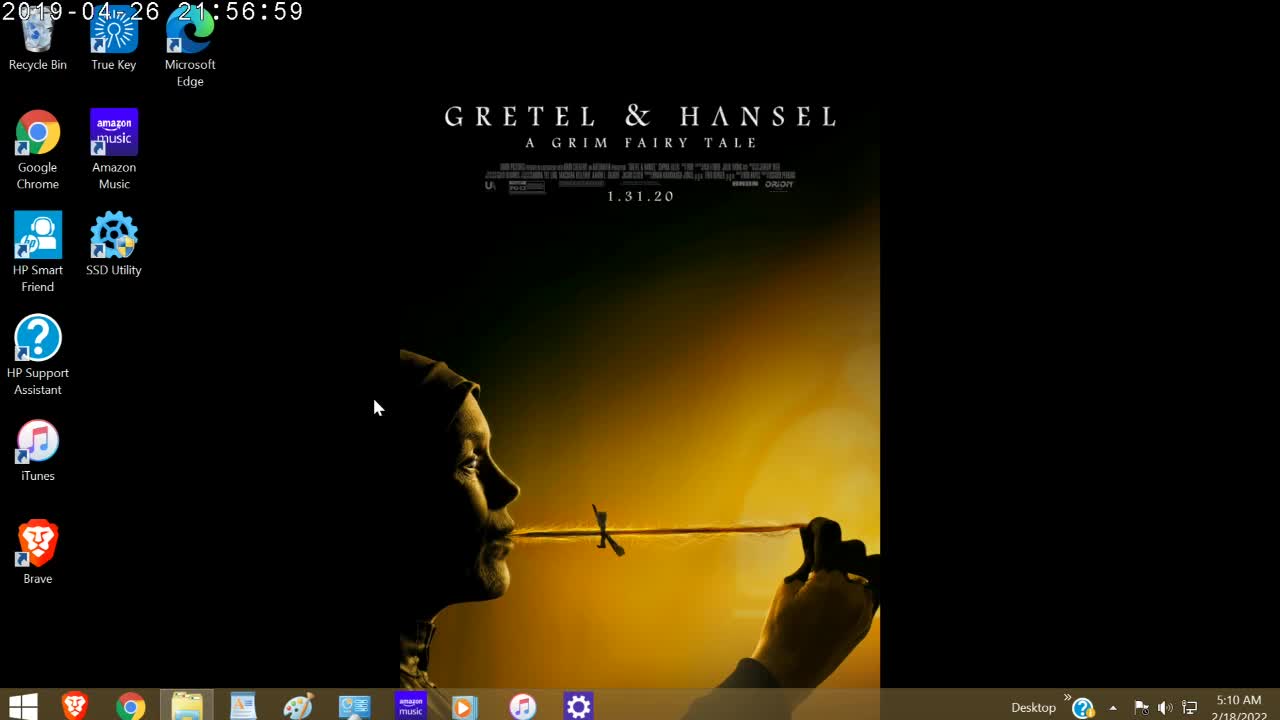This screenshot has height=720, width=1280.
Task: Select the Amazon Music desktop shortcut
Action: coord(114,150)
